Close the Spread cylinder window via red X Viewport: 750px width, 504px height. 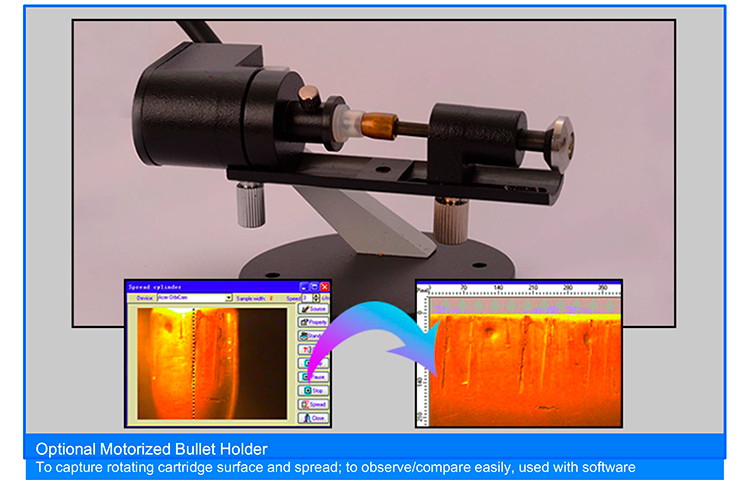click(323, 286)
